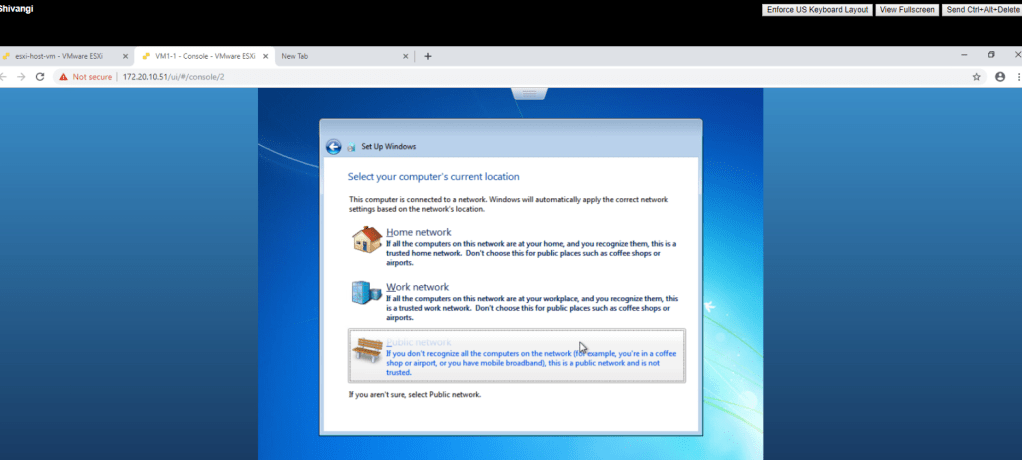The height and width of the screenshot is (460, 1022).
Task: Open the Chrome profile avatar icon
Action: (999, 76)
